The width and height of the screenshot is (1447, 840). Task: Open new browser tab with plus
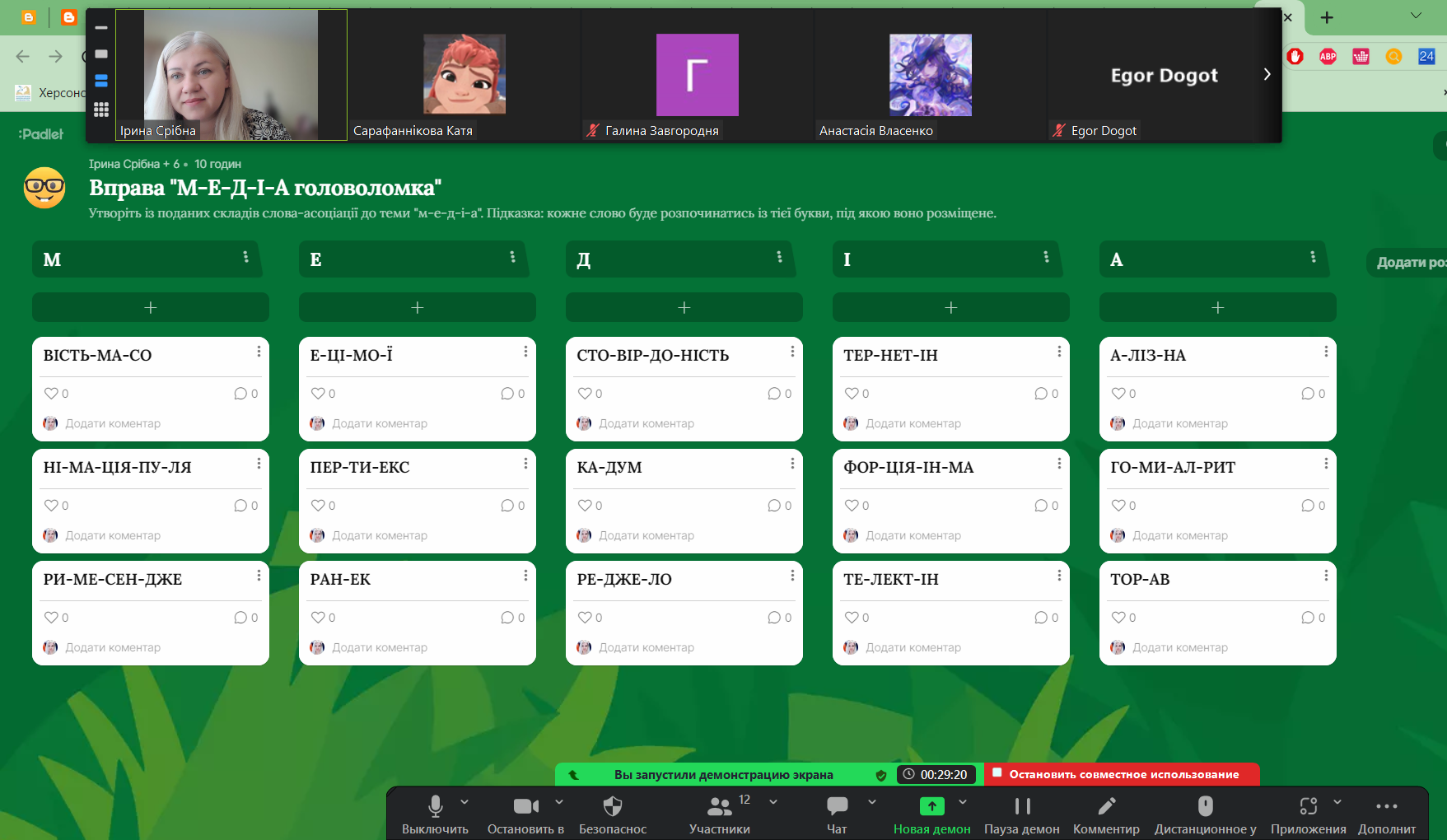point(1327,17)
